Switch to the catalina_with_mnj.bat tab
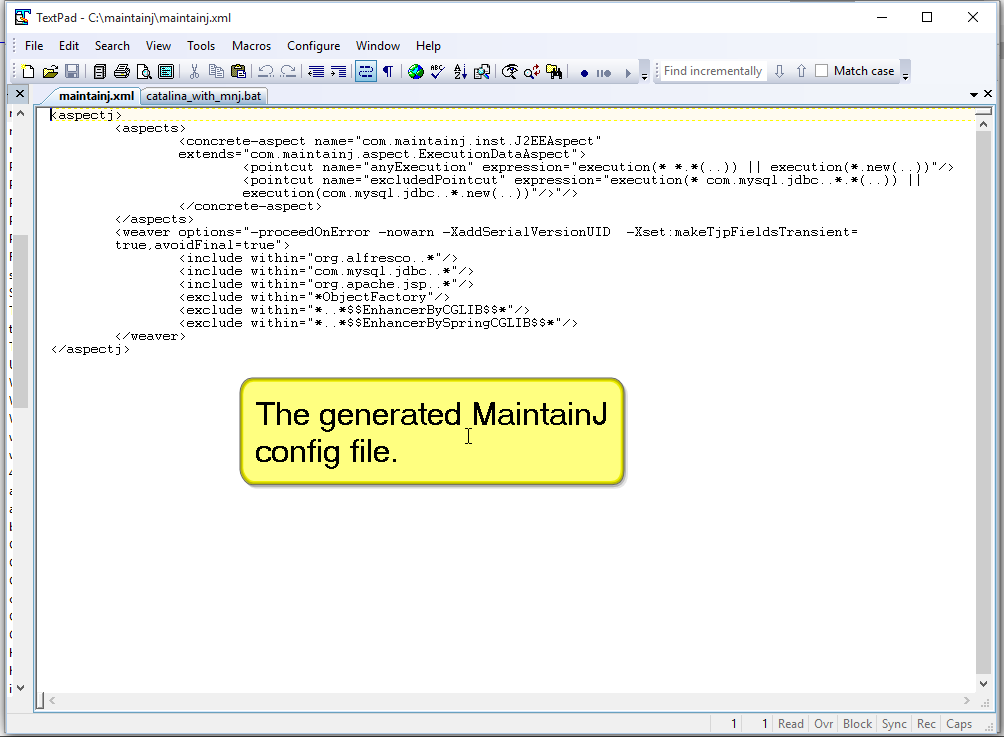 click(x=205, y=97)
